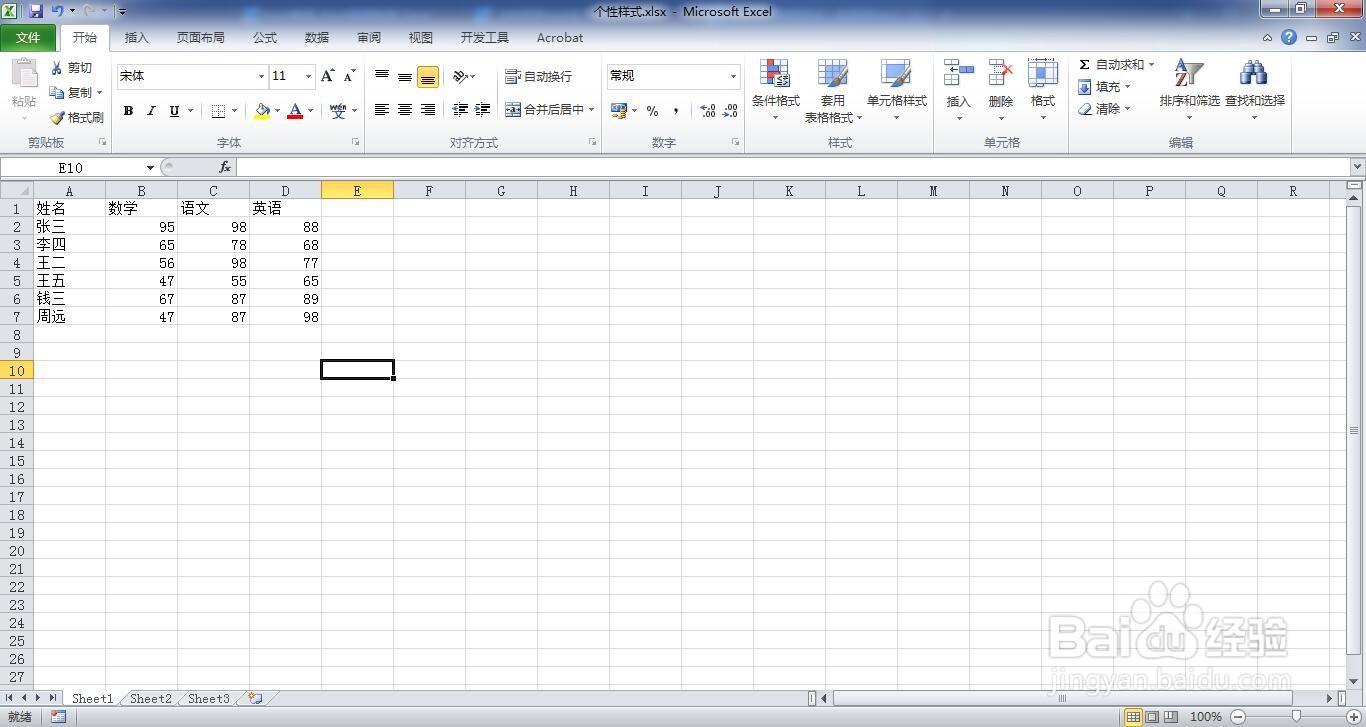Toggle Wrap Text (自动换行)
1366x727 pixels.
click(x=539, y=76)
